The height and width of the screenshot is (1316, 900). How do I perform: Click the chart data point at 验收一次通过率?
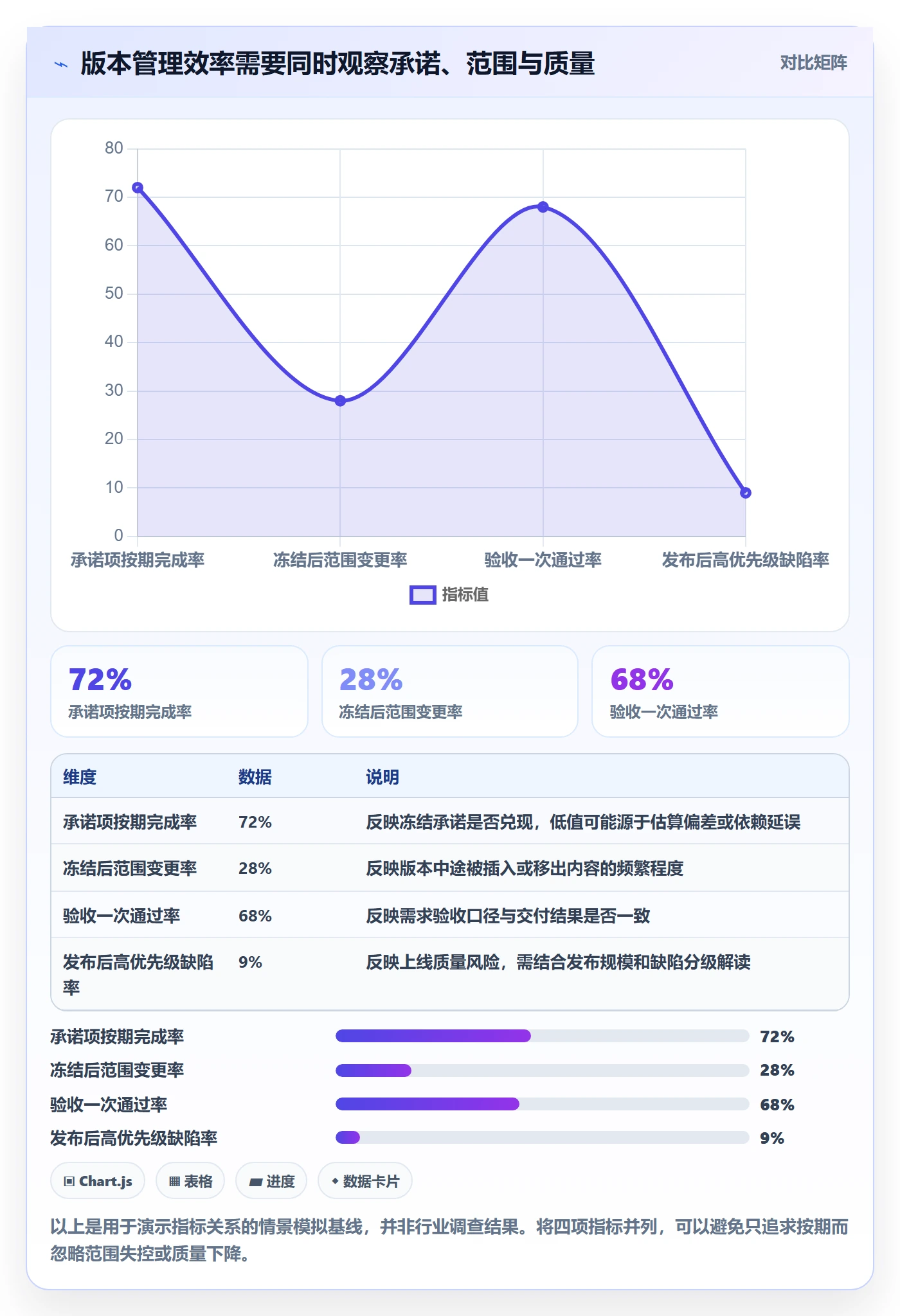click(x=543, y=207)
